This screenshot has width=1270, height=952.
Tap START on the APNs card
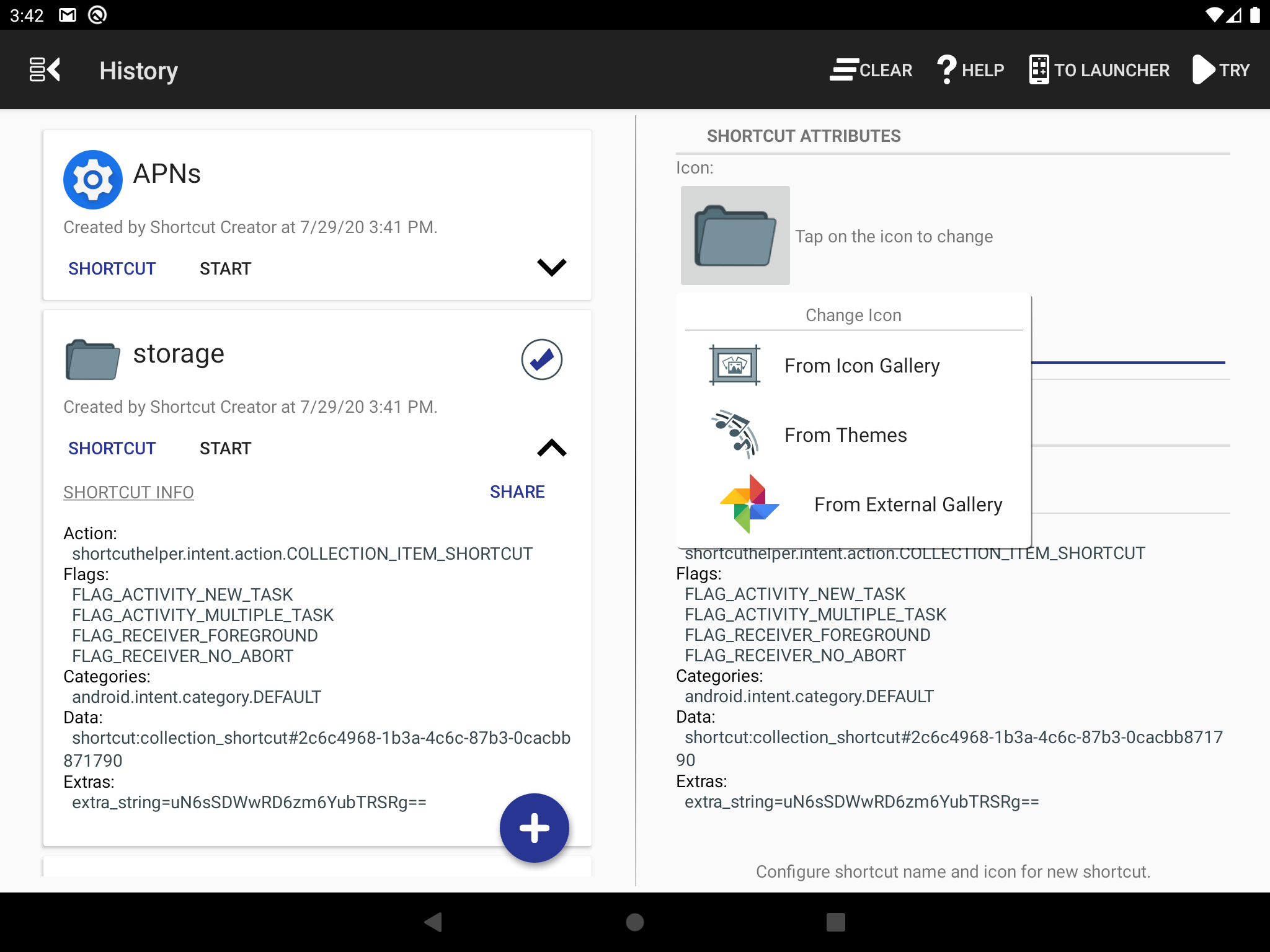(x=225, y=268)
